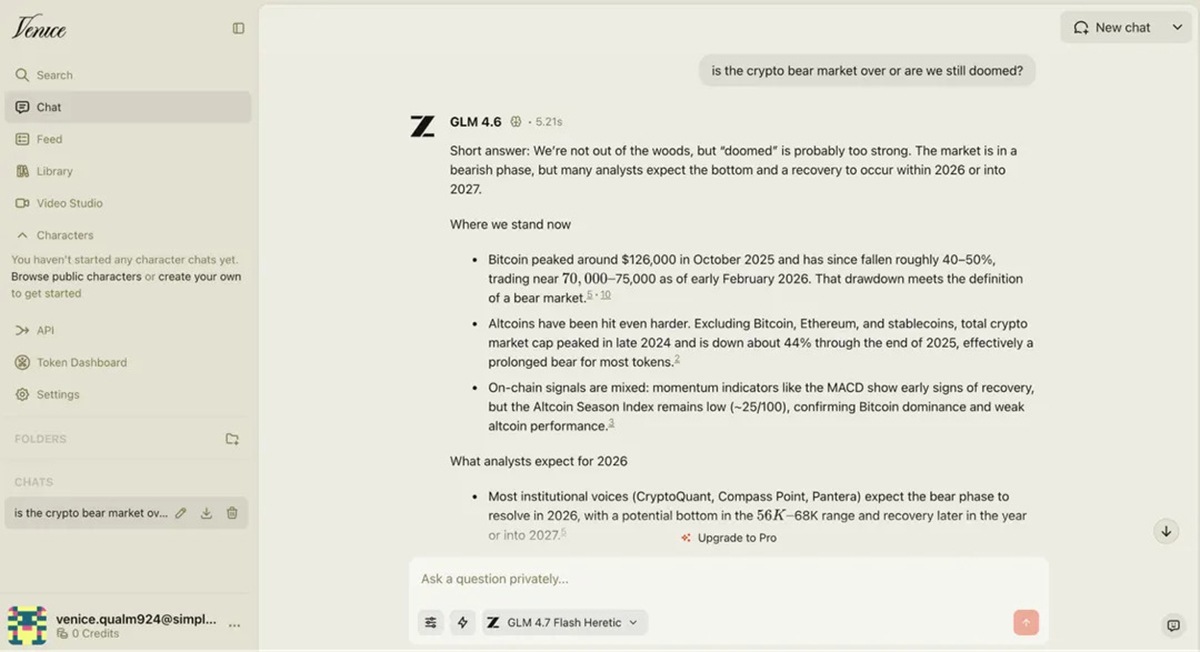Go to Video Studio
The height and width of the screenshot is (652, 1200).
pyautogui.click(x=69, y=203)
